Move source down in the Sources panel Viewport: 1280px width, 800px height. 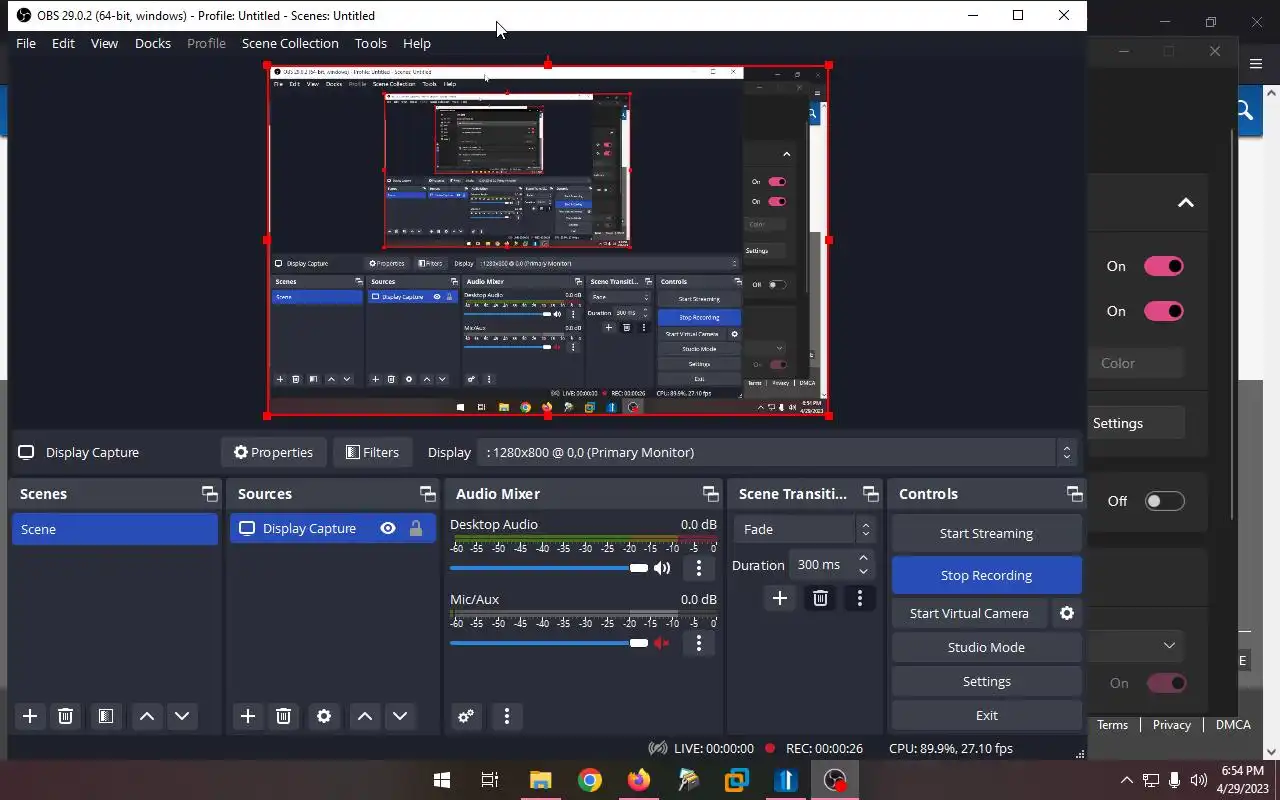(x=400, y=716)
